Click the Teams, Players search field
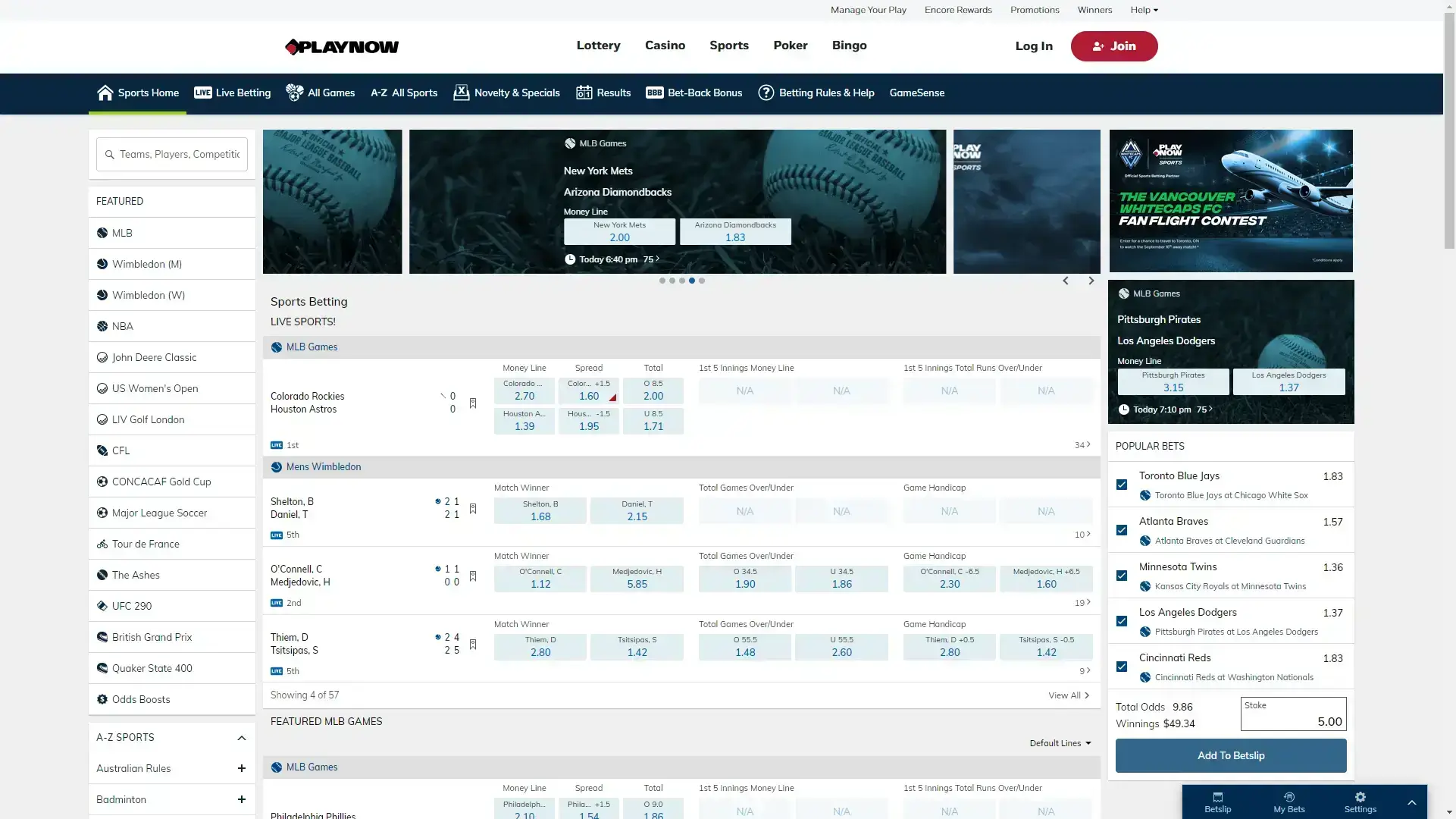The image size is (1456, 819). [172, 155]
